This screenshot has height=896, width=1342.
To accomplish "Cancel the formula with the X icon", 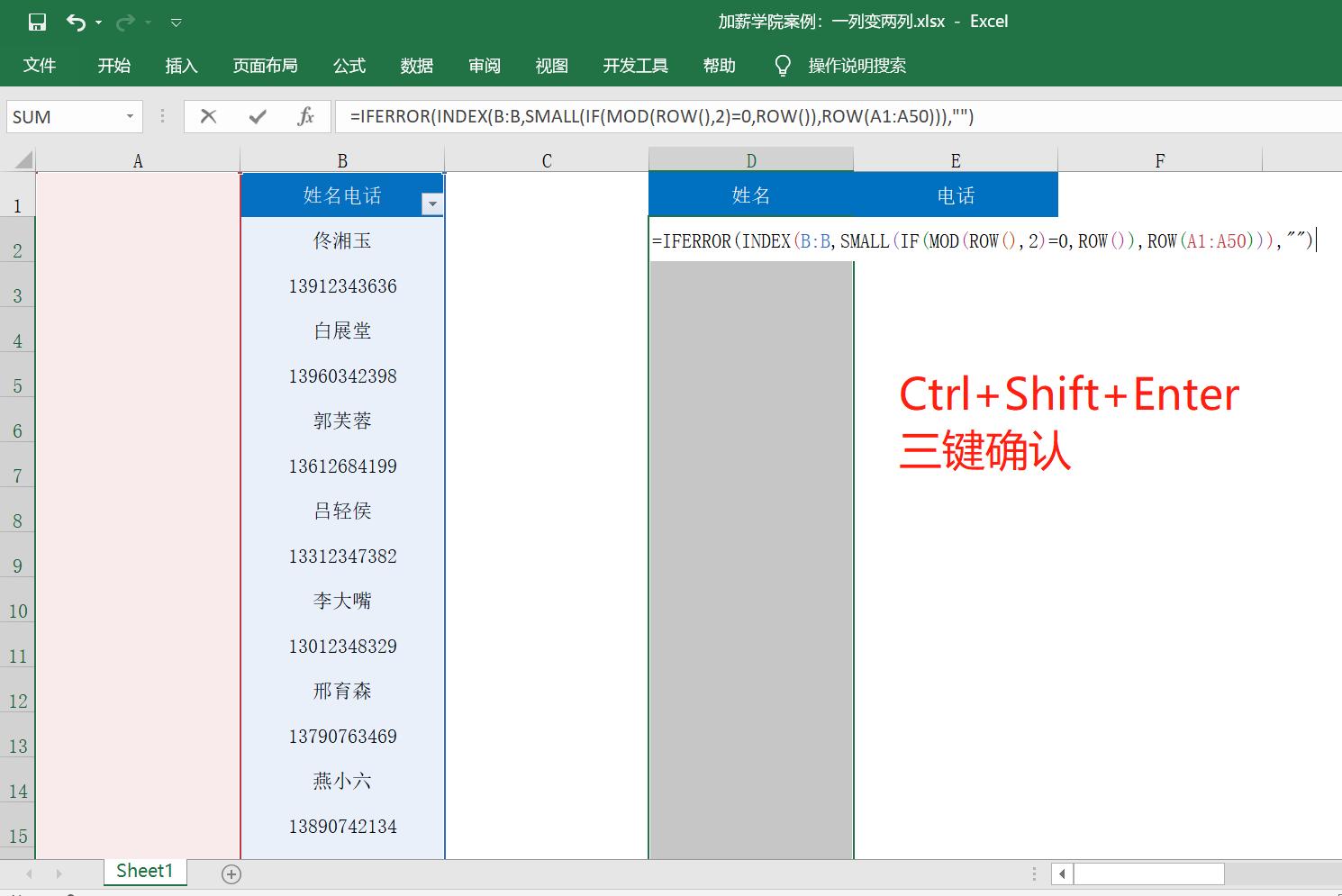I will [x=208, y=116].
